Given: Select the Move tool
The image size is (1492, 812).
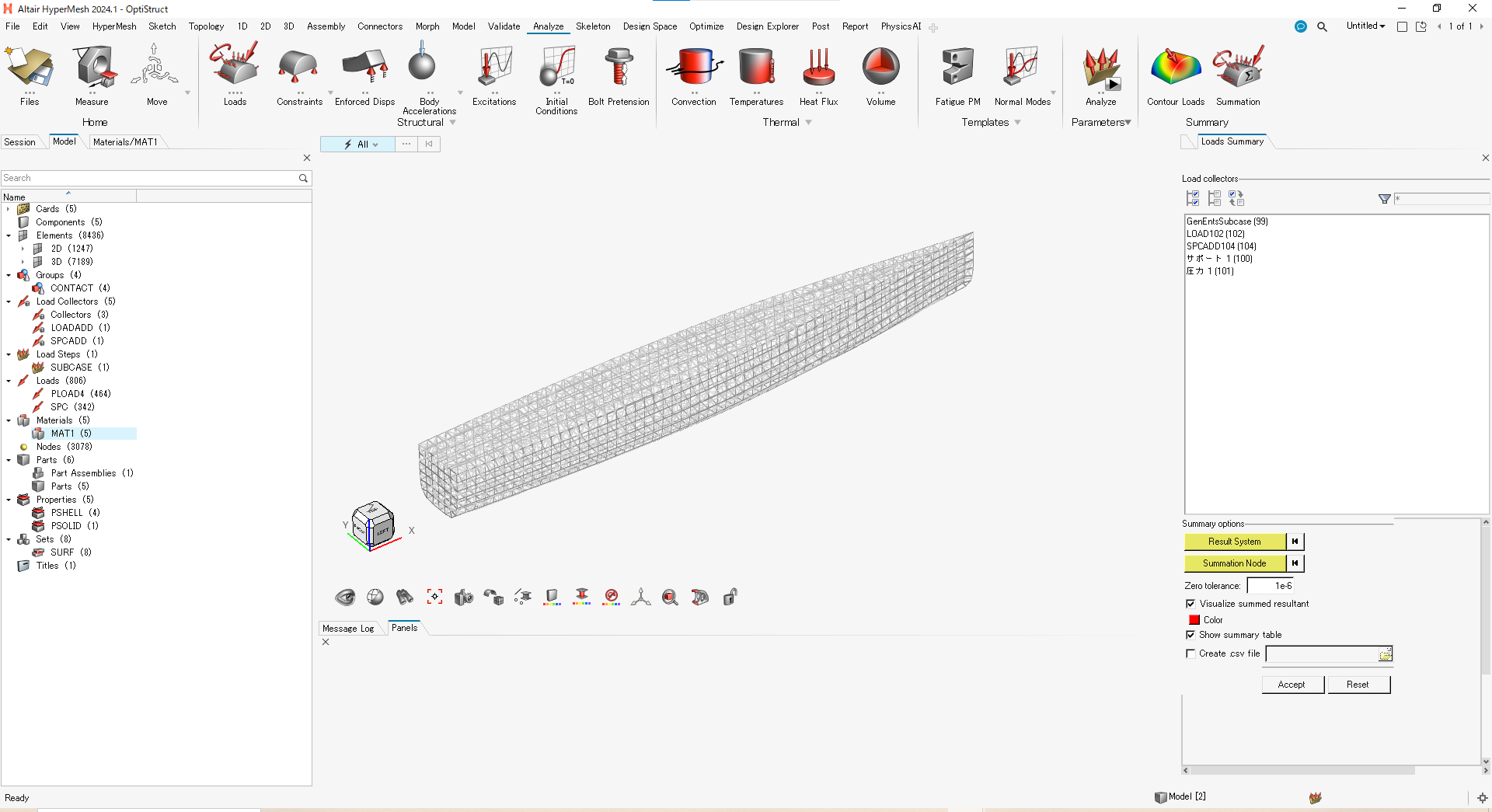Looking at the screenshot, I should coord(155,66).
